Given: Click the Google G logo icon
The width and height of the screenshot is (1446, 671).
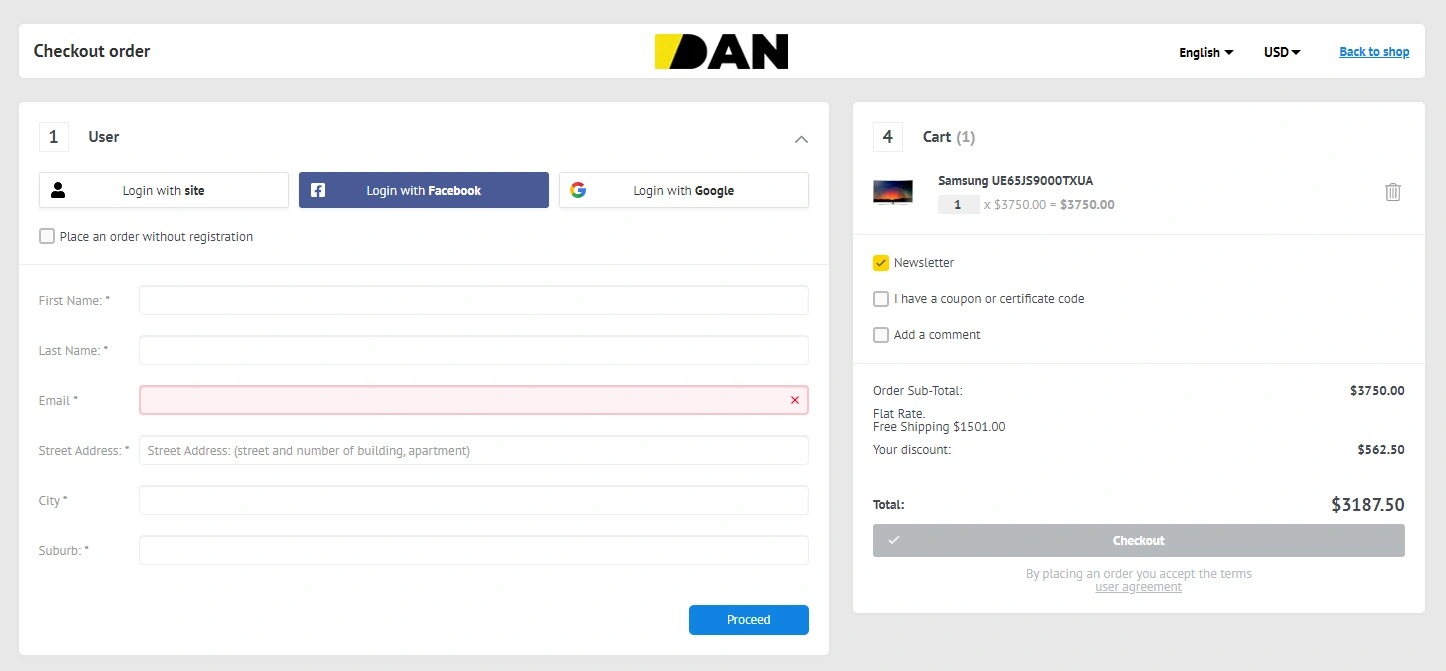Looking at the screenshot, I should coord(578,190).
